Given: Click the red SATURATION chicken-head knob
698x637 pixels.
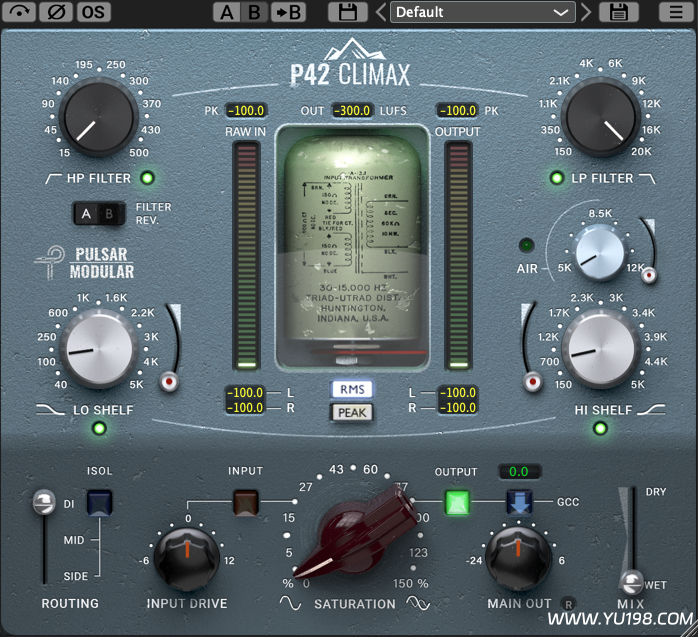Looking at the screenshot, I should click(x=356, y=534).
